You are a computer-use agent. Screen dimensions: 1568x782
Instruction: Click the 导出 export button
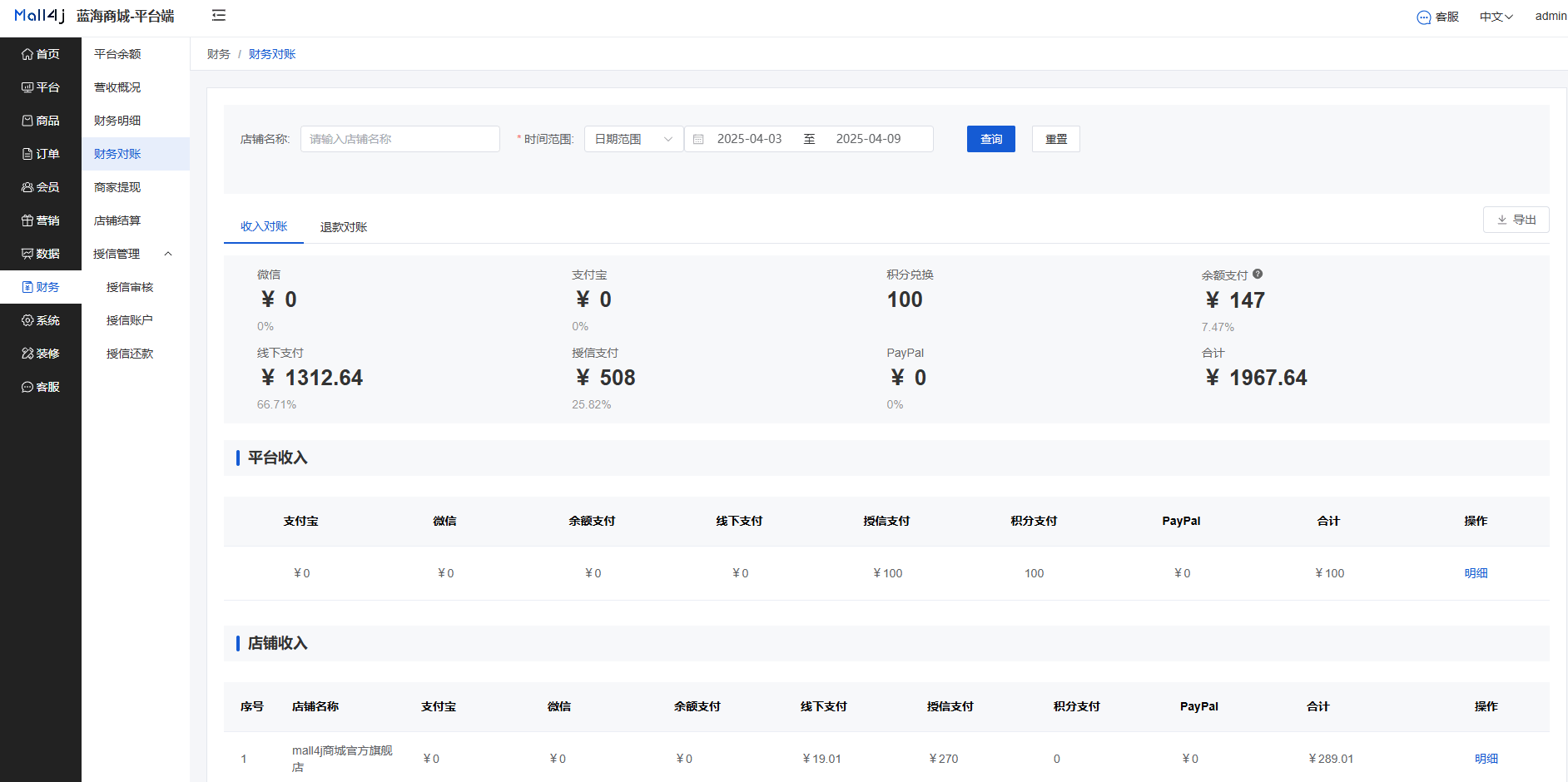click(1516, 220)
